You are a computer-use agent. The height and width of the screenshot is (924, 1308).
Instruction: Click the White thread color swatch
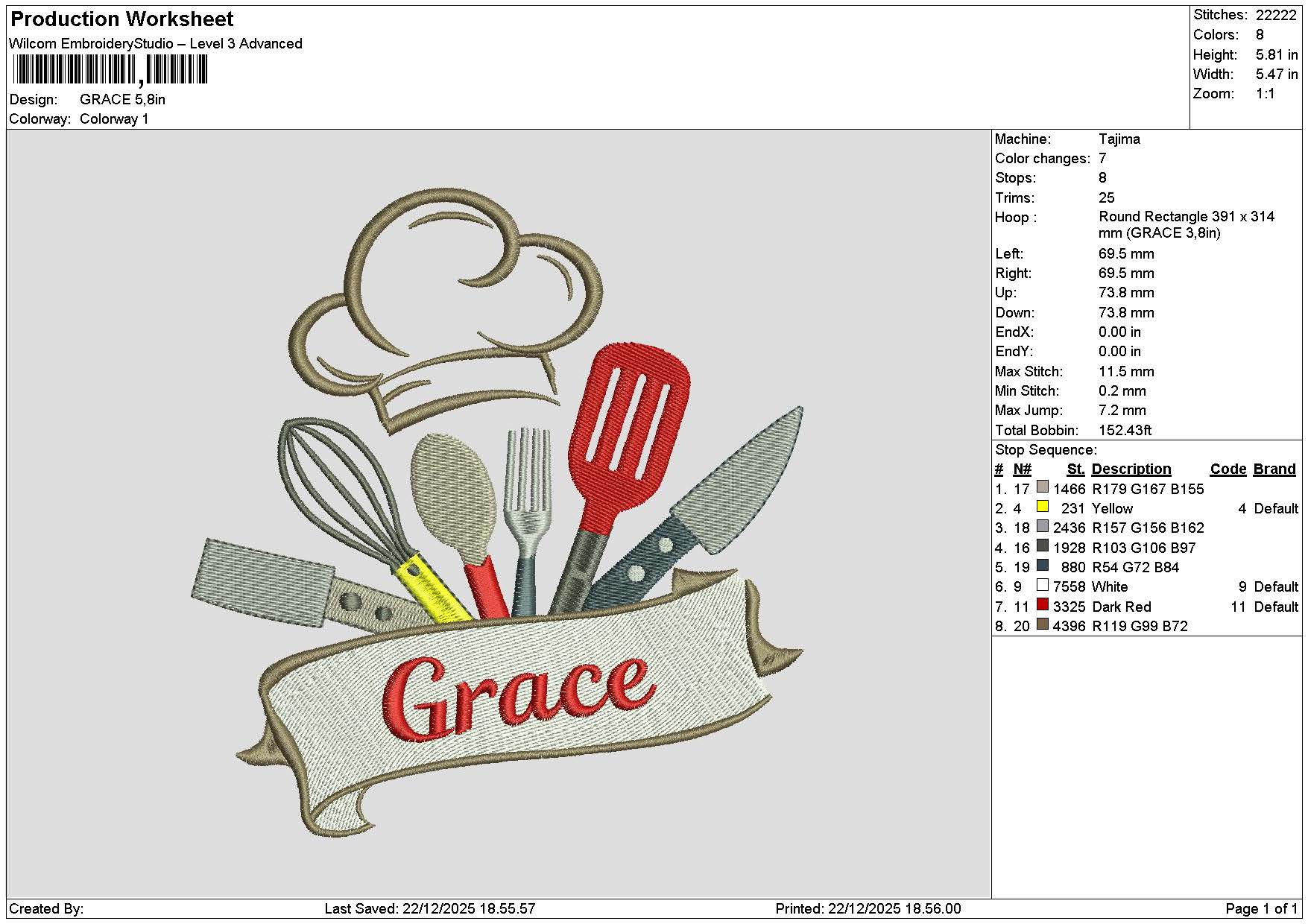point(1043,585)
